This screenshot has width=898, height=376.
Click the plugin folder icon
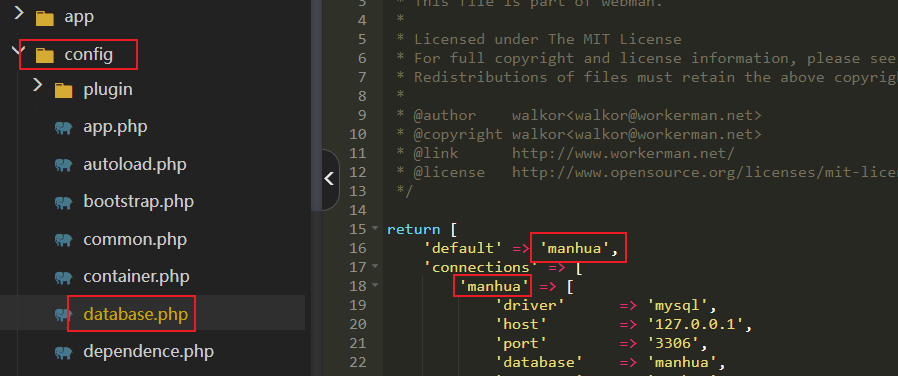point(64,90)
